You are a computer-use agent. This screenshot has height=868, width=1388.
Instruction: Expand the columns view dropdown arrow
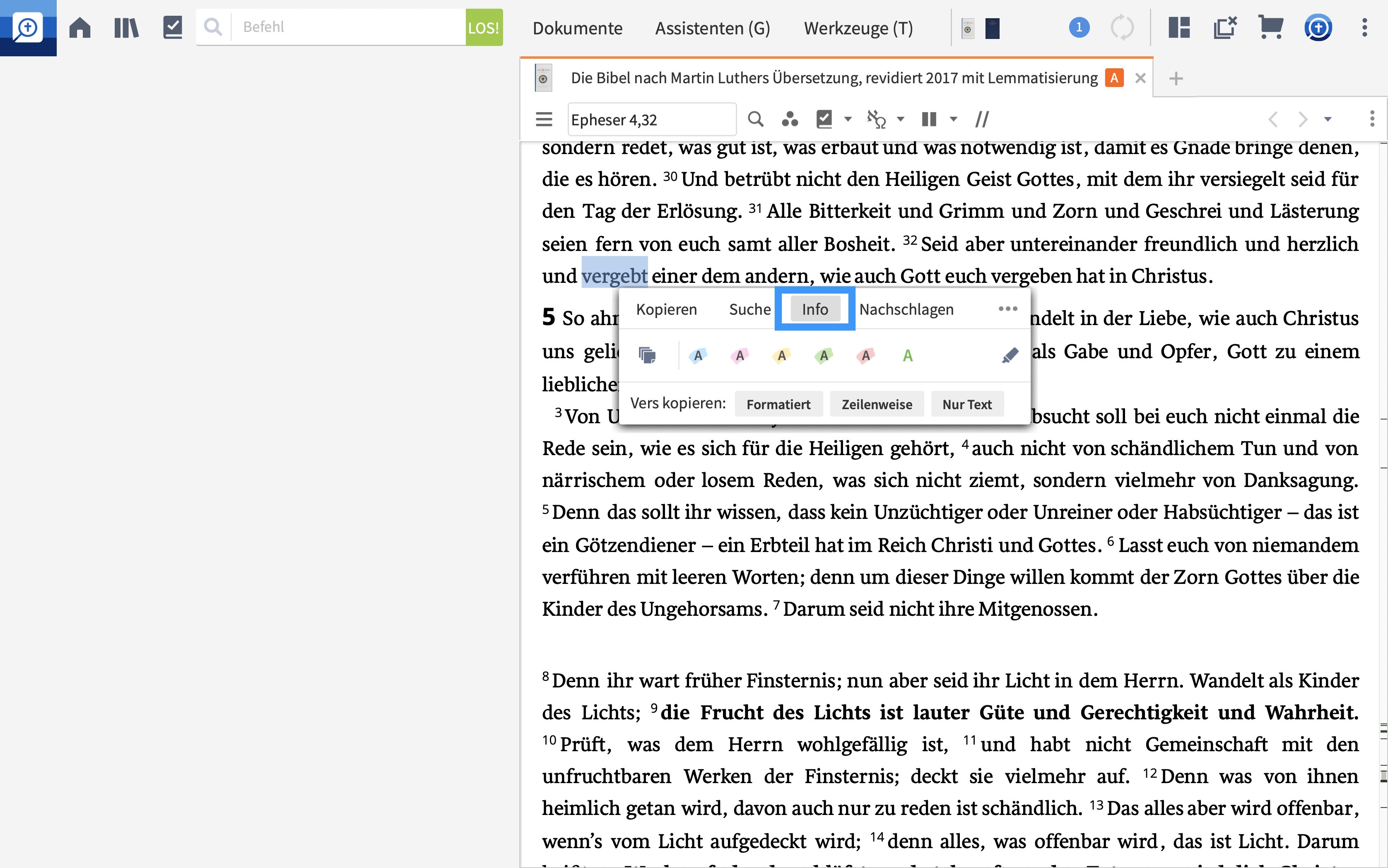point(954,119)
